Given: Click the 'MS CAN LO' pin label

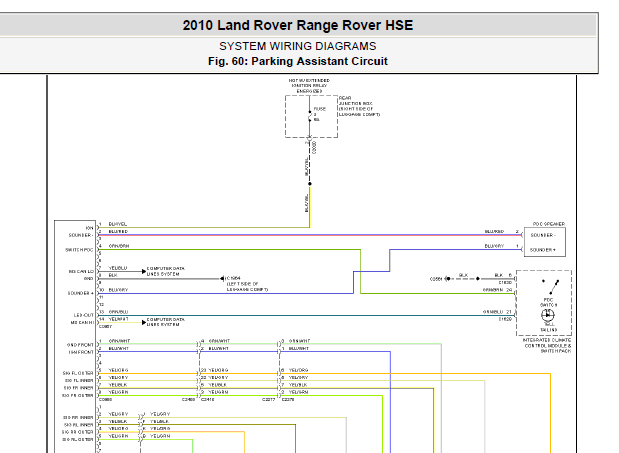Looking at the screenshot, I should point(80,271).
